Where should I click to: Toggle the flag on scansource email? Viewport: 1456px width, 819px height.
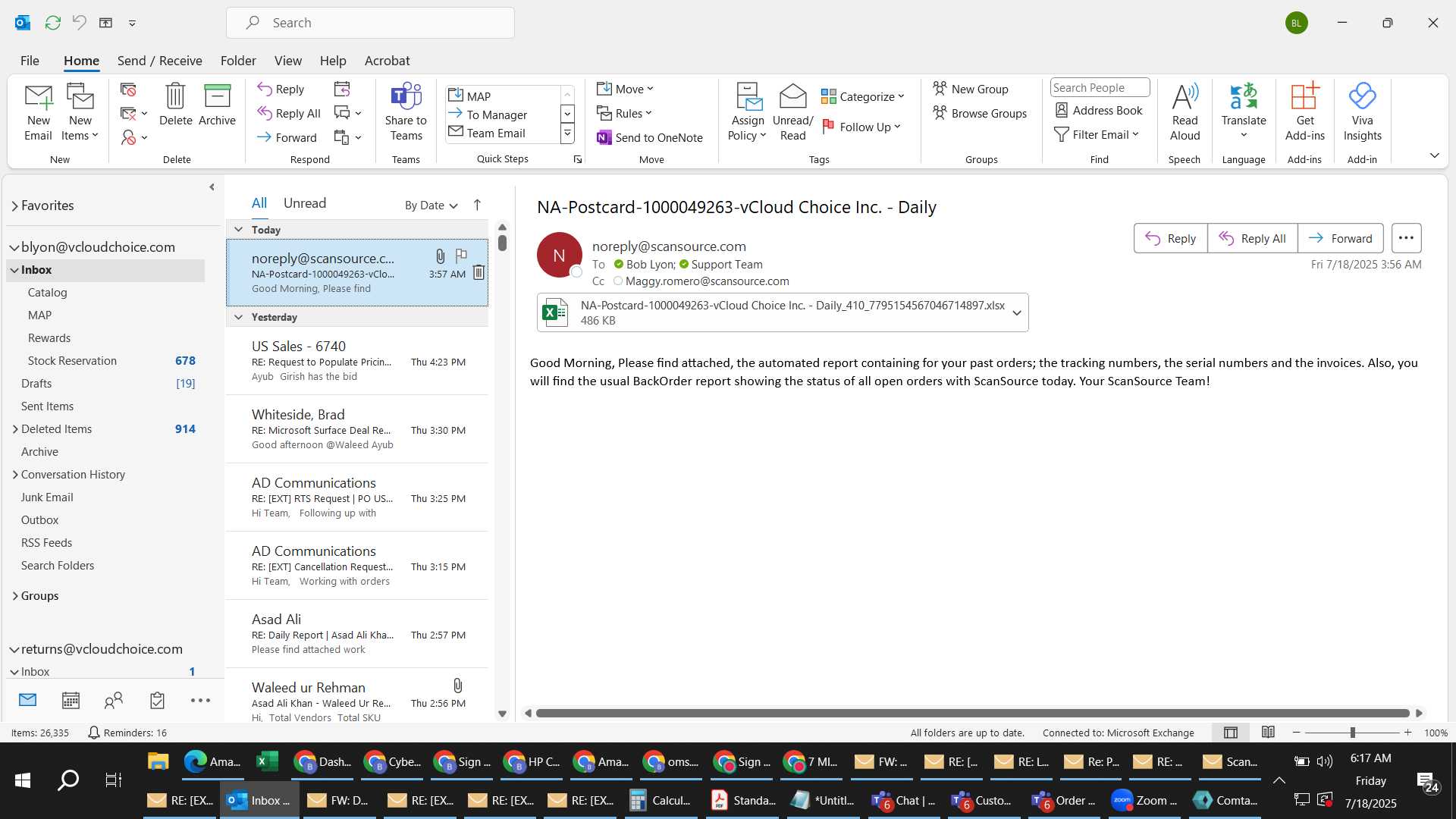tap(461, 256)
